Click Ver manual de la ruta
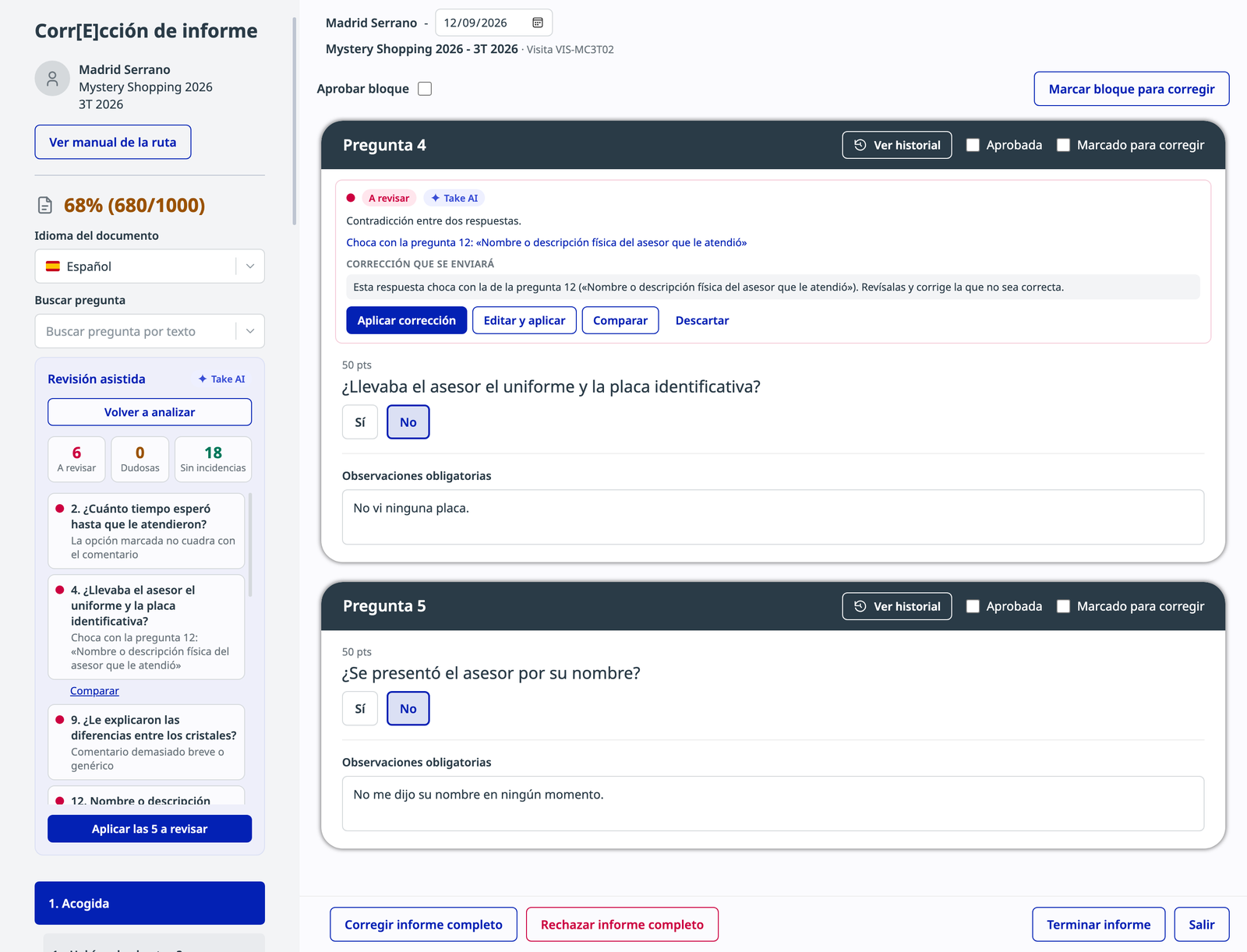The image size is (1247, 952). coord(113,142)
